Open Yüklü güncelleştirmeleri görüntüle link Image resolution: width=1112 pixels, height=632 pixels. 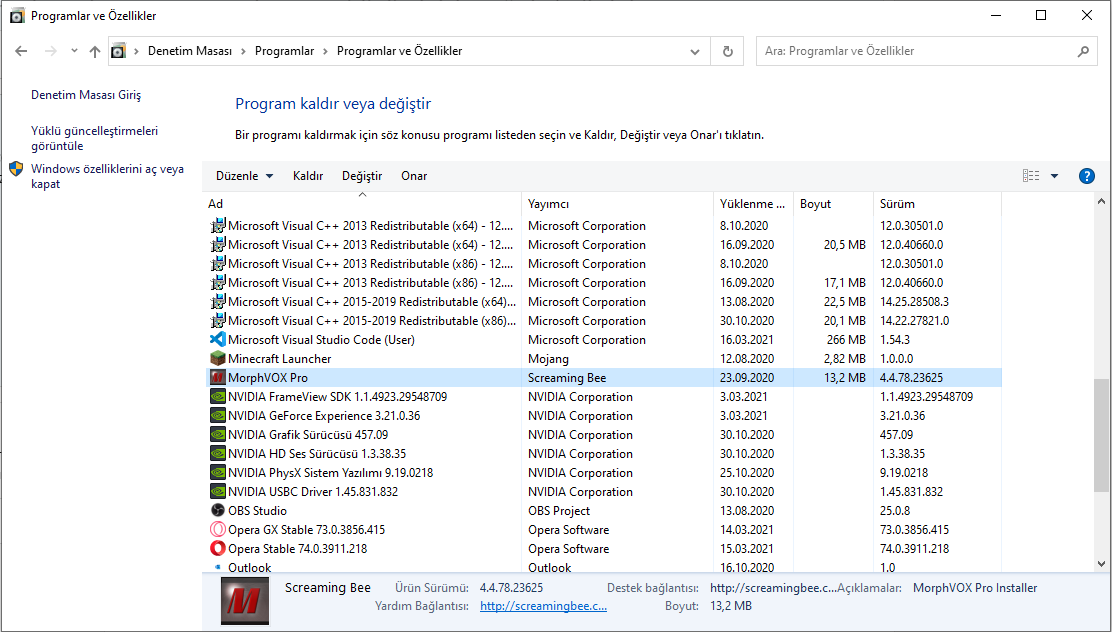[94, 138]
